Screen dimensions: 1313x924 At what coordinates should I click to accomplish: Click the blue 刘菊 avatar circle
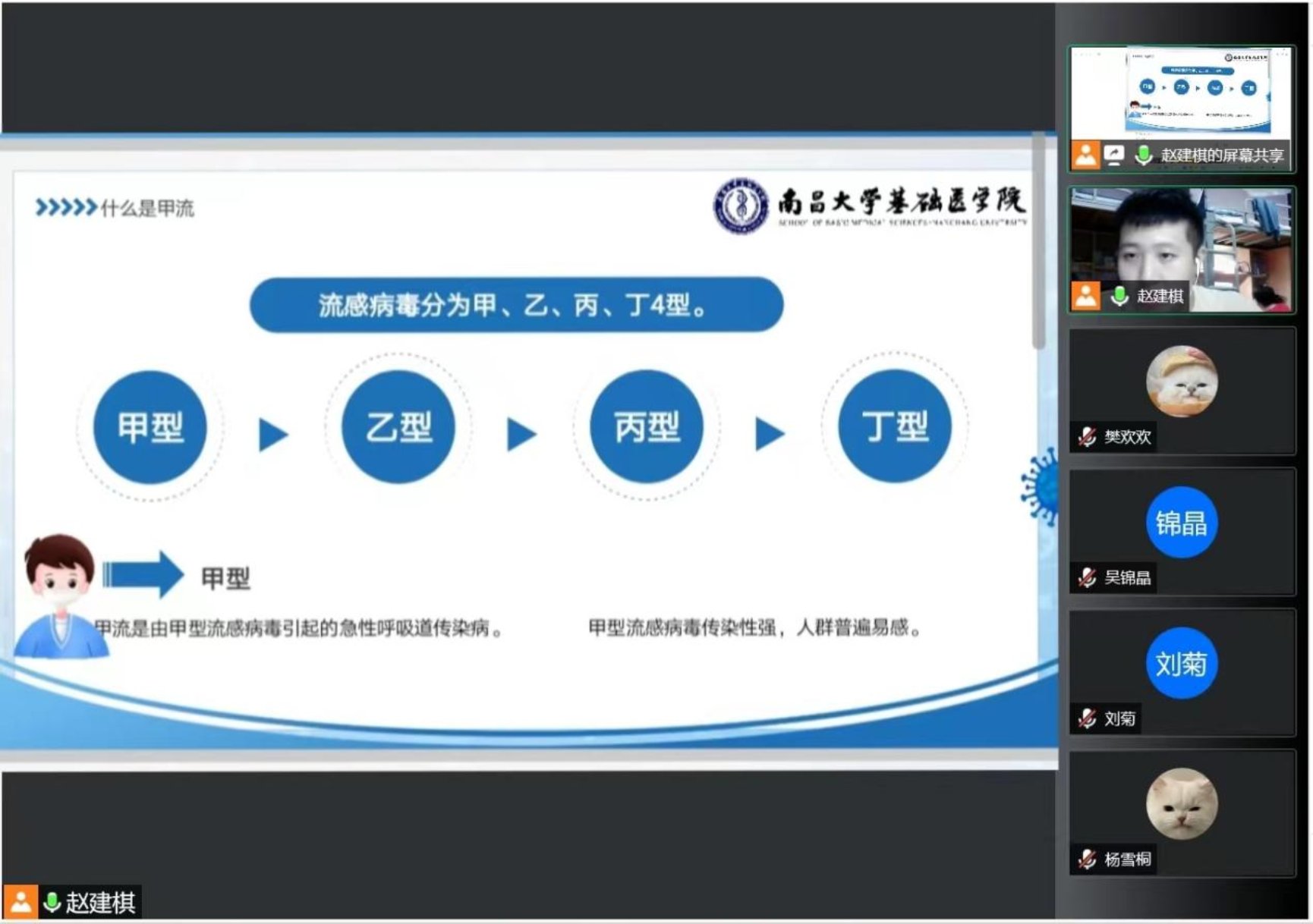point(1182,664)
